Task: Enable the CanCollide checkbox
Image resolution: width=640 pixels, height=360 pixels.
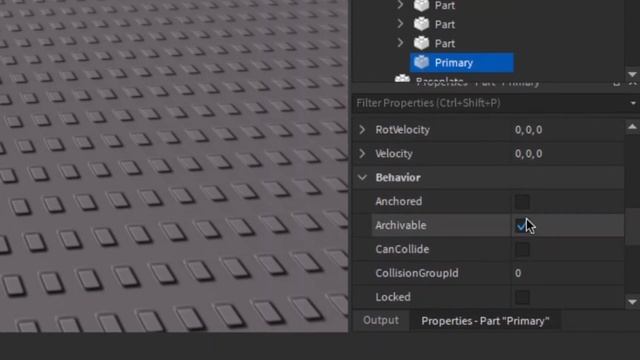Action: coord(522,249)
